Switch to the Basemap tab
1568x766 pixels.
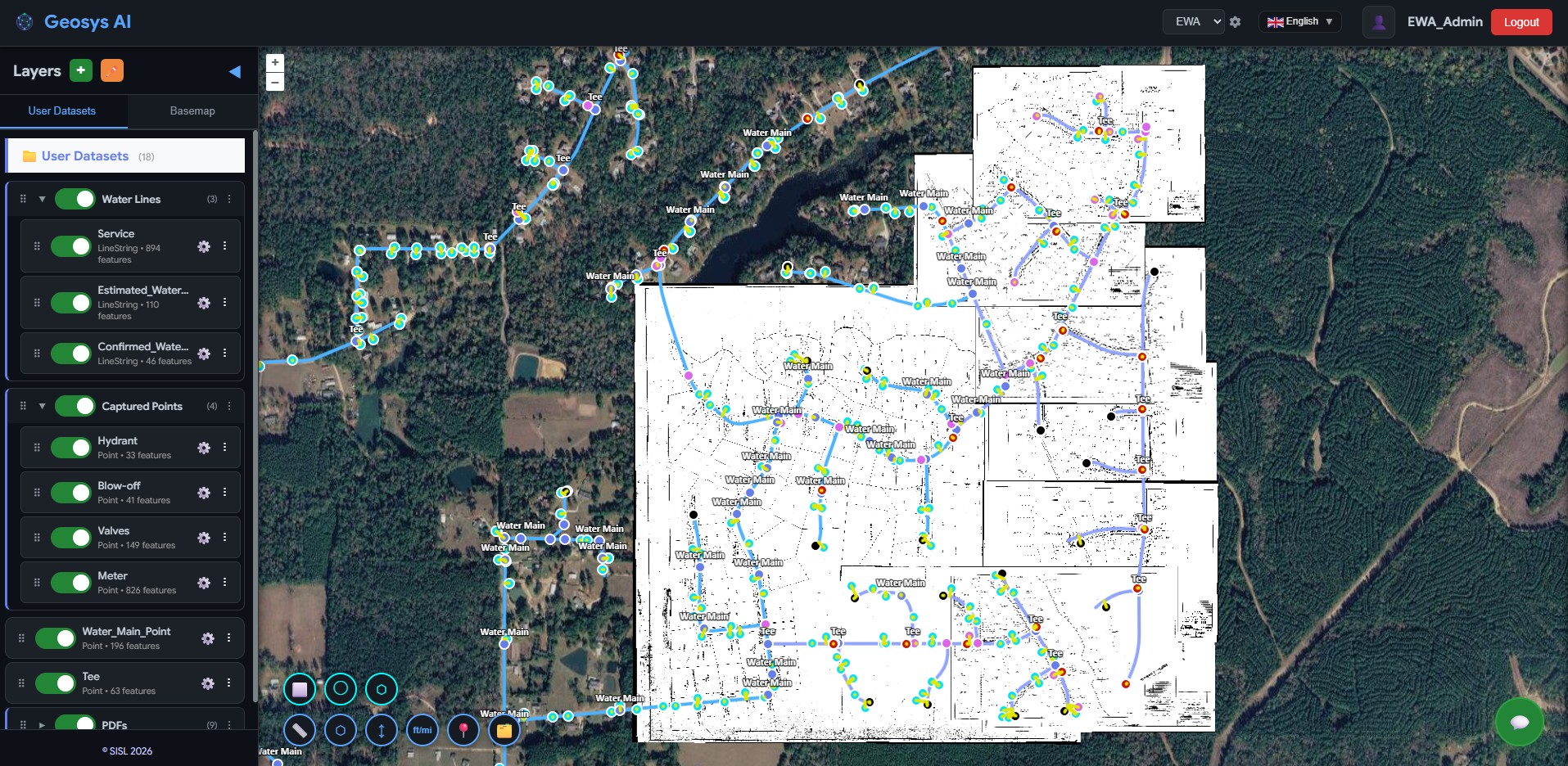click(x=192, y=111)
